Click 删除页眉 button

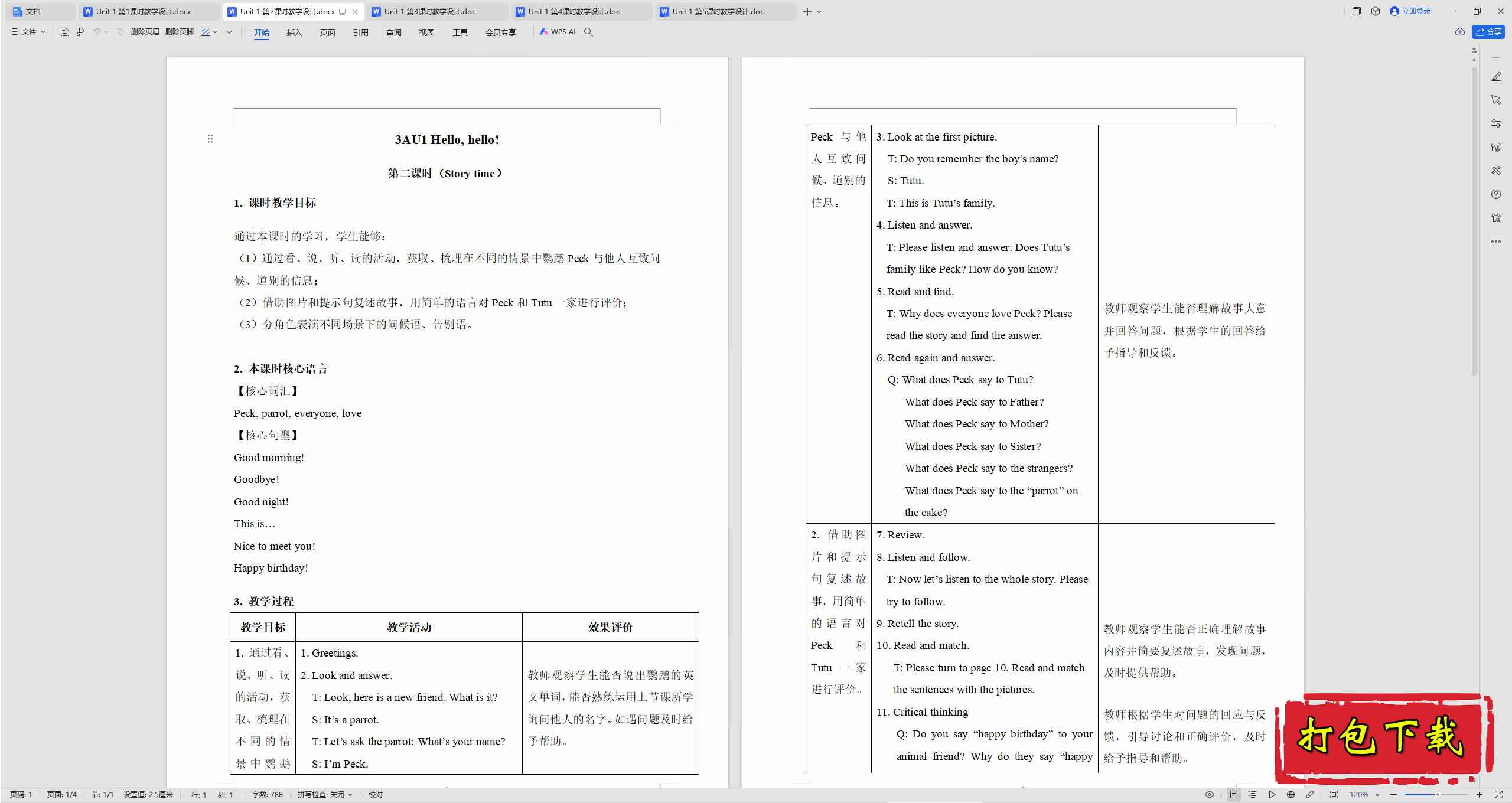(x=145, y=32)
